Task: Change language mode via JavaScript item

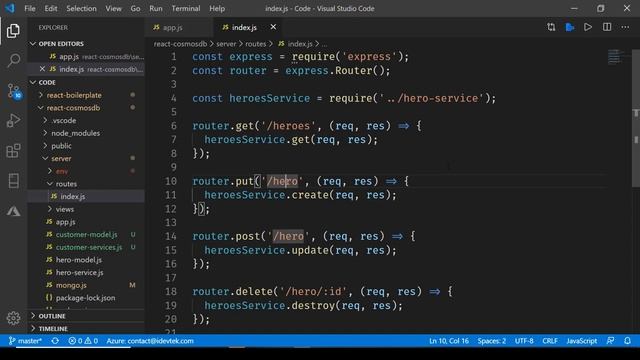Action: (x=582, y=341)
